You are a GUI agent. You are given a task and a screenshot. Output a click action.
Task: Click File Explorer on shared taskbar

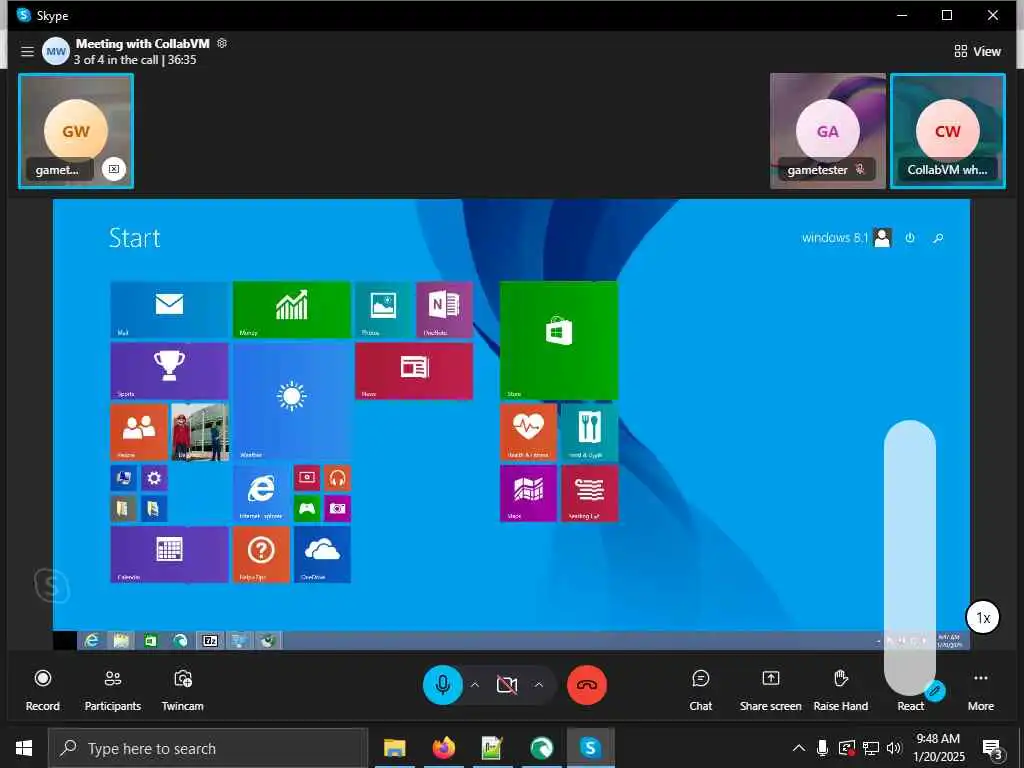pos(121,641)
